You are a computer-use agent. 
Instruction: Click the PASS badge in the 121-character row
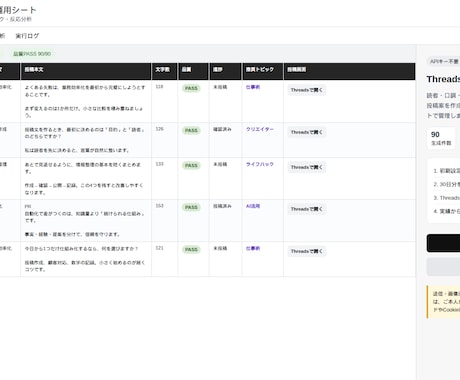click(191, 250)
